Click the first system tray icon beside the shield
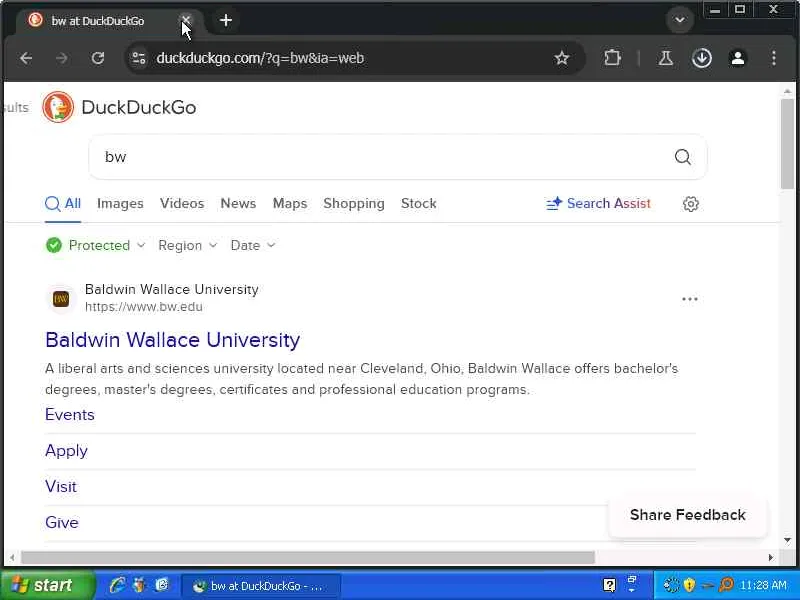The width and height of the screenshot is (800, 600). tap(671, 585)
